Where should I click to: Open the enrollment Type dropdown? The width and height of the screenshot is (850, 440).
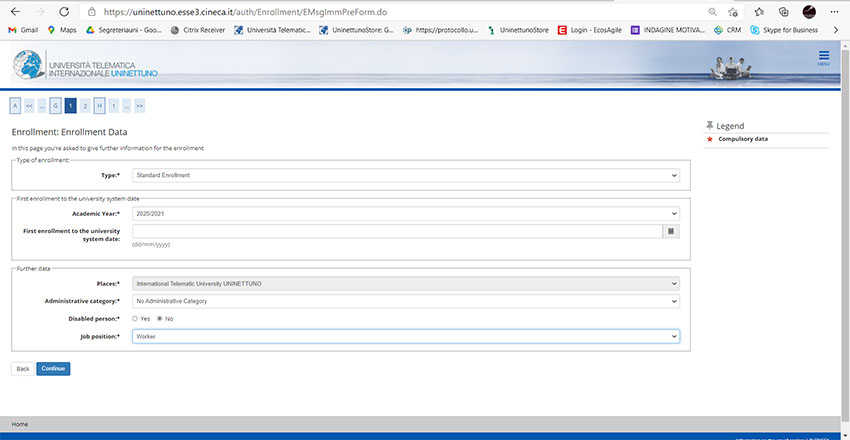[405, 175]
